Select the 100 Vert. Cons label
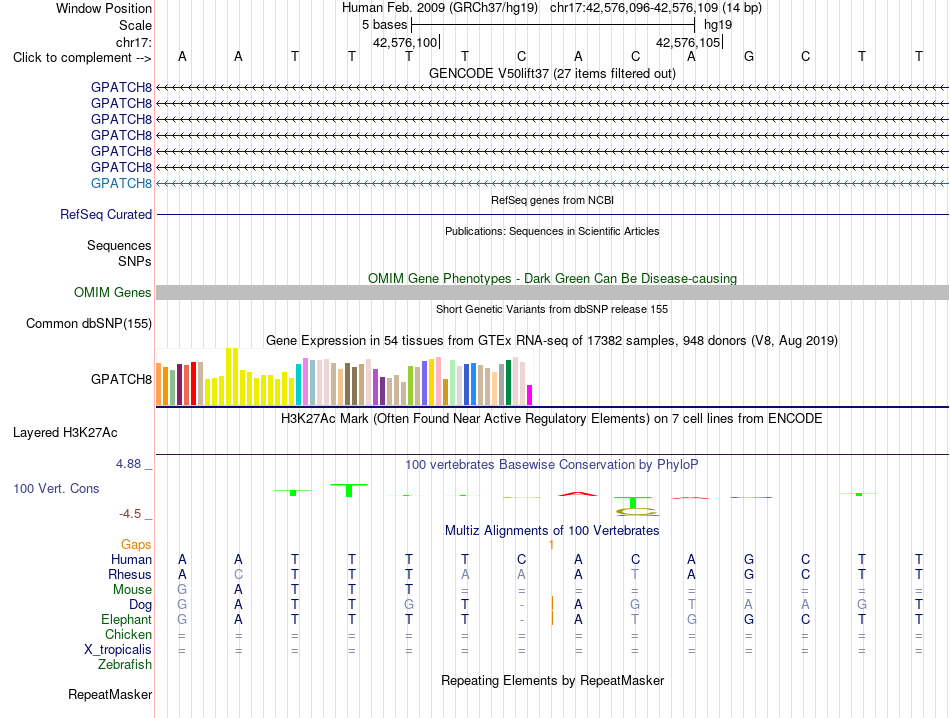950x718 pixels. [x=56, y=488]
